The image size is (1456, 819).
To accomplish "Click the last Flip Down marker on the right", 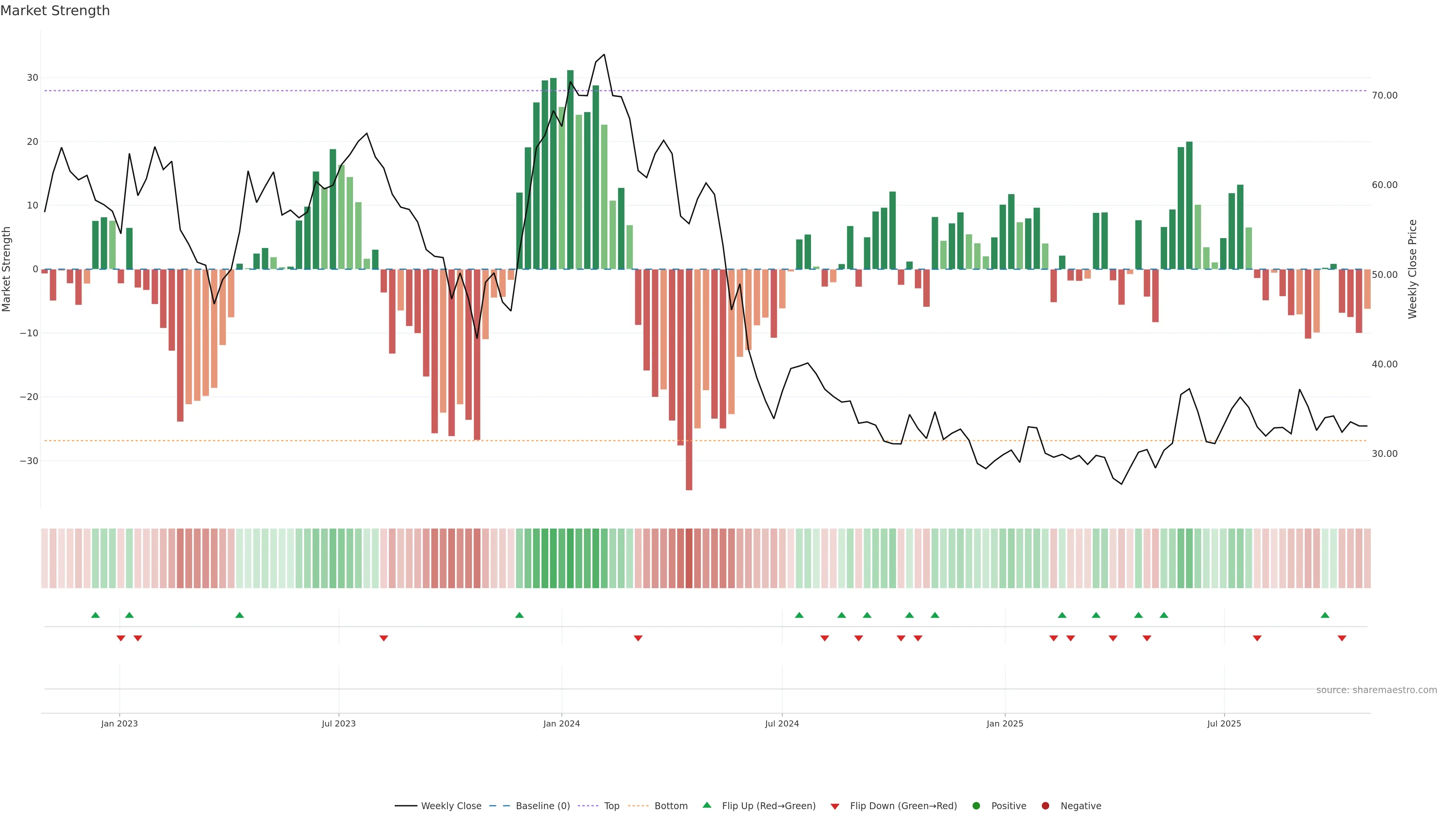I will pyautogui.click(x=1342, y=638).
